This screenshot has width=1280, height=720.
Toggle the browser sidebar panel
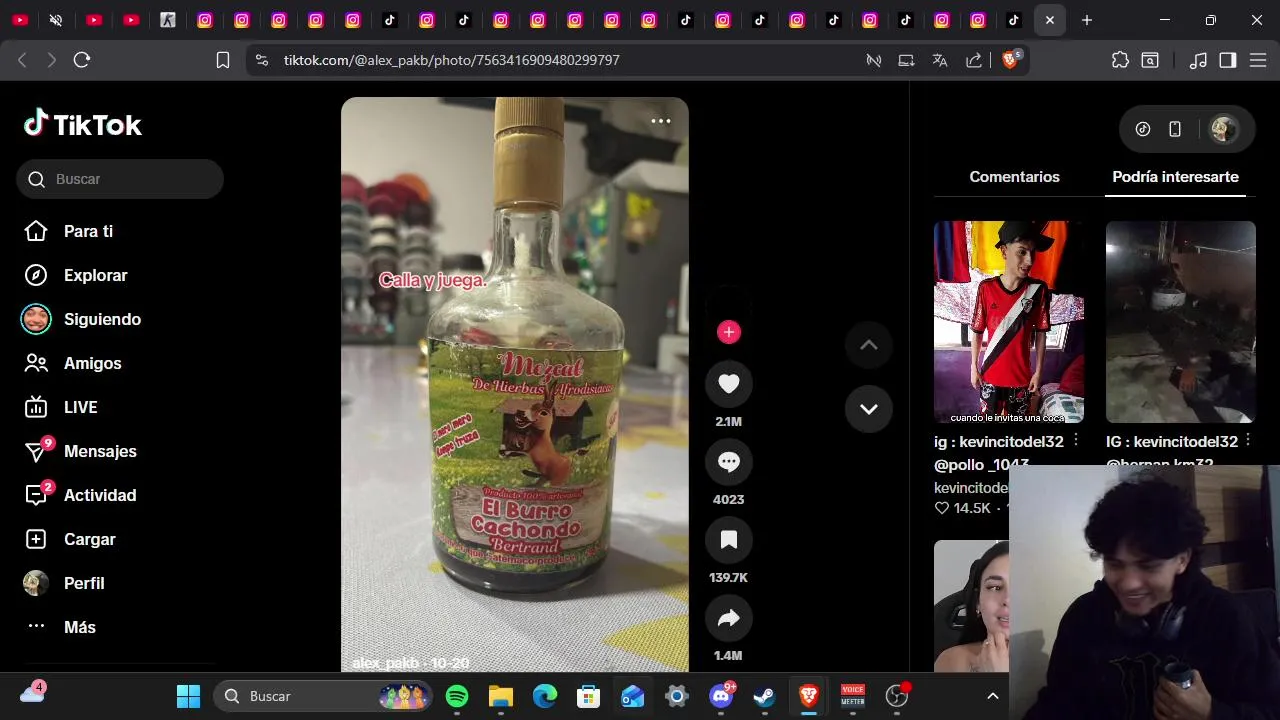1228,60
